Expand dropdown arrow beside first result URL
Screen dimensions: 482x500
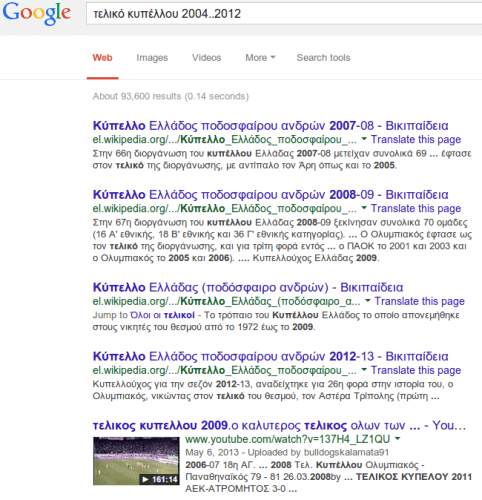click(364, 139)
